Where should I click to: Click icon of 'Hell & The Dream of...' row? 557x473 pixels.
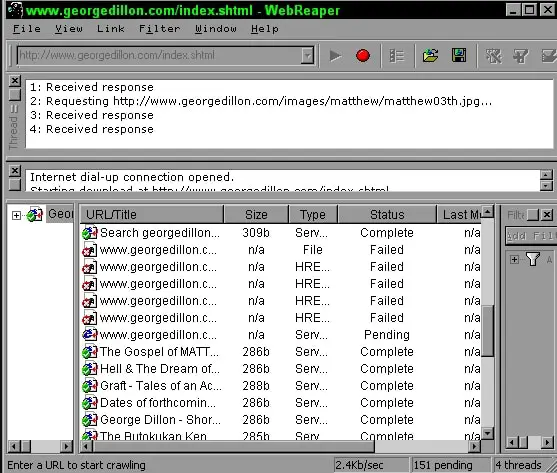(x=90, y=369)
